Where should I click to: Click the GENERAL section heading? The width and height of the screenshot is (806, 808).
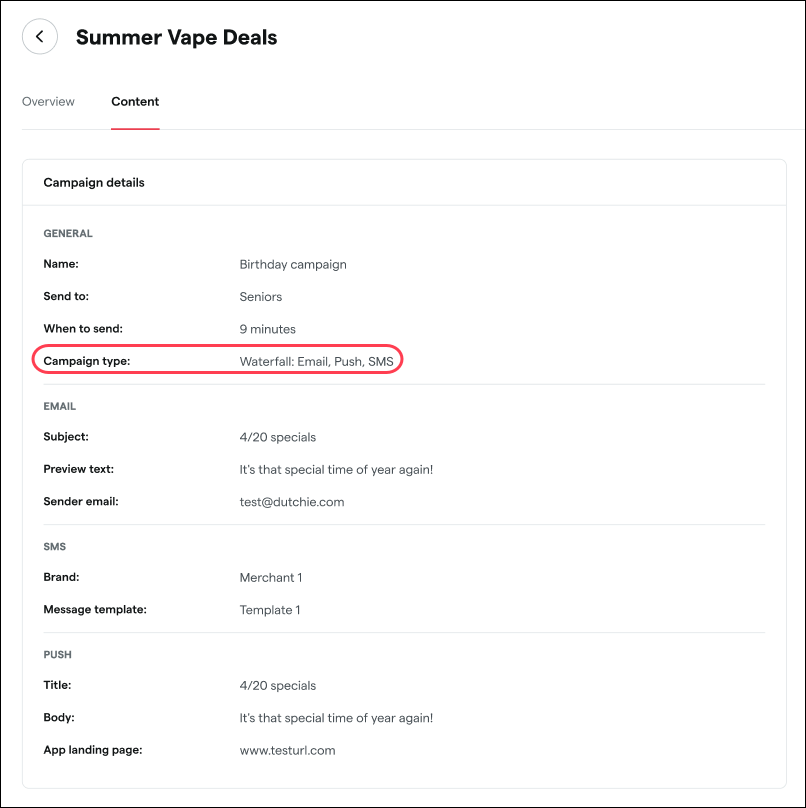(x=68, y=233)
